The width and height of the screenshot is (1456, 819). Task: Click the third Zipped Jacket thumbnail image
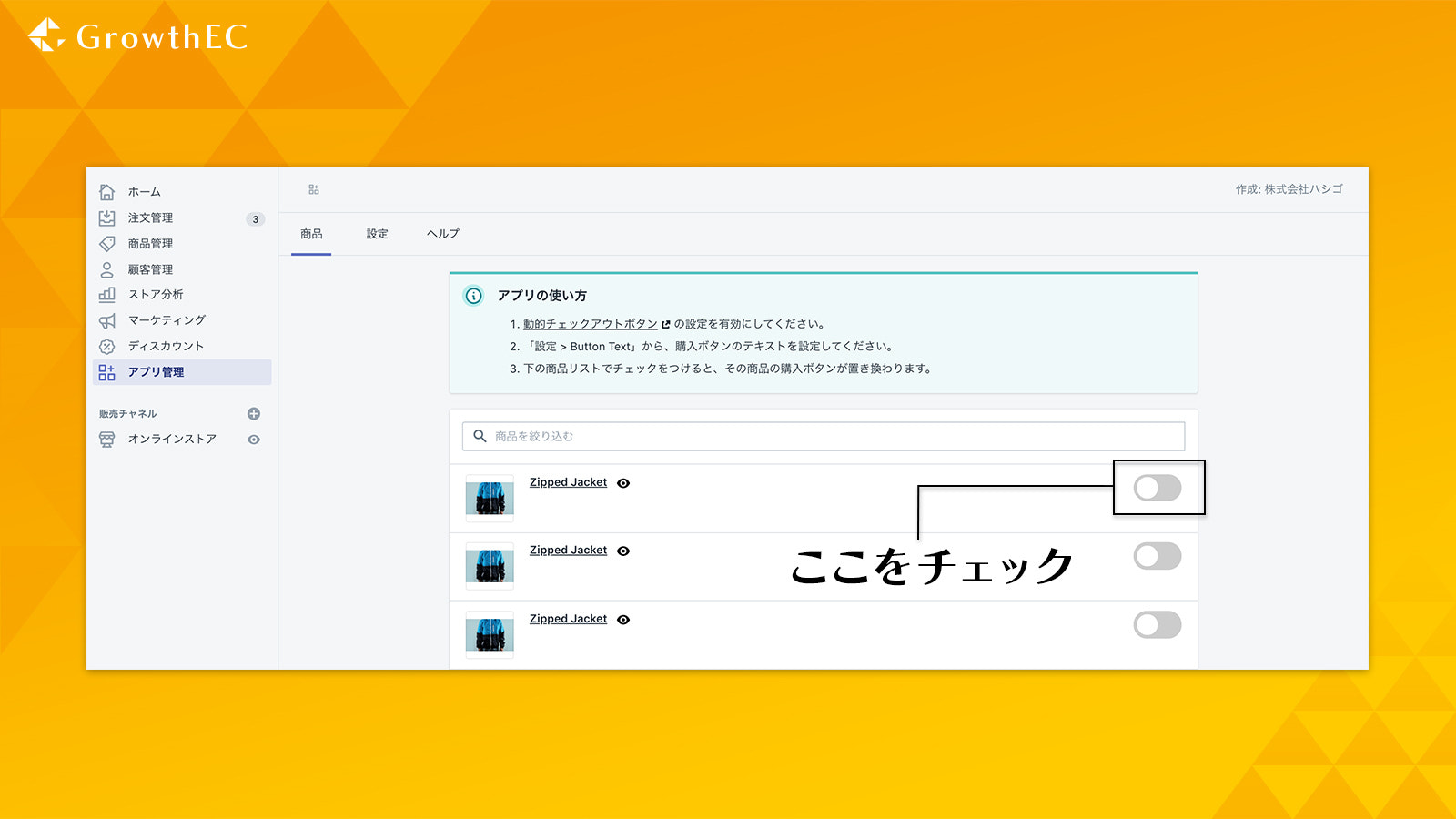click(490, 634)
